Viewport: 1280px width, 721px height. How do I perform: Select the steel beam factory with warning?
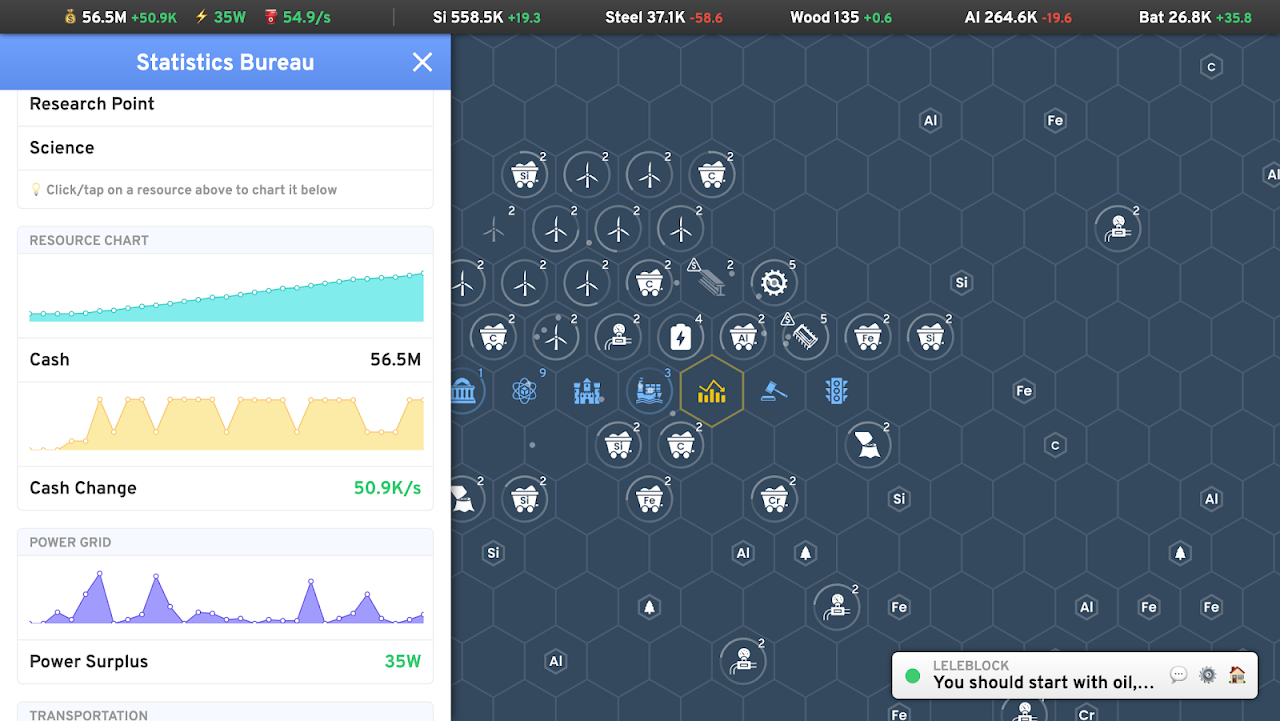712,283
